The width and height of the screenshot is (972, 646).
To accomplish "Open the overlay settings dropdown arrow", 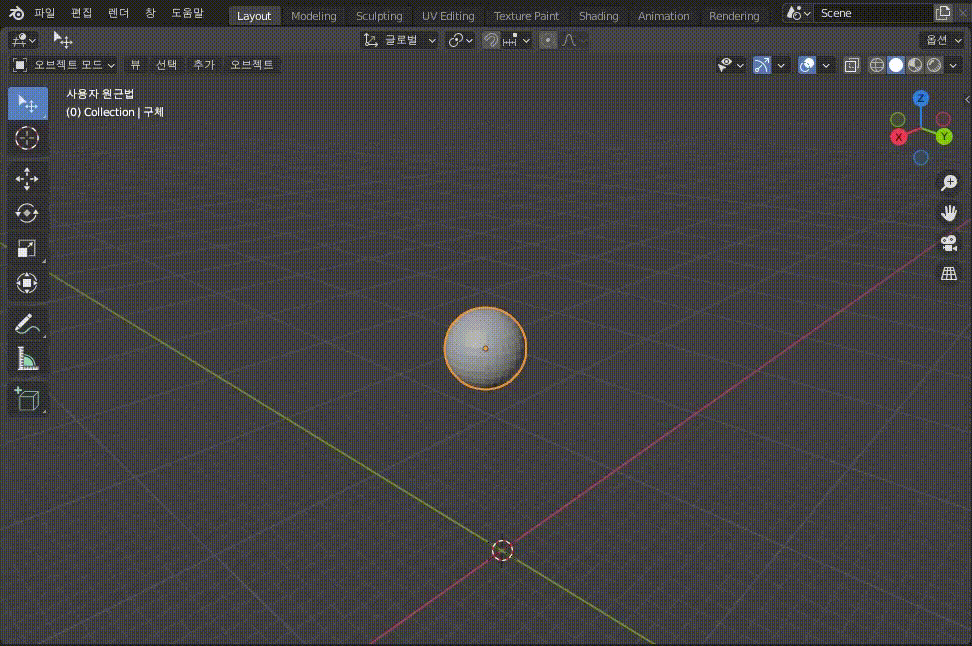I will coord(826,65).
